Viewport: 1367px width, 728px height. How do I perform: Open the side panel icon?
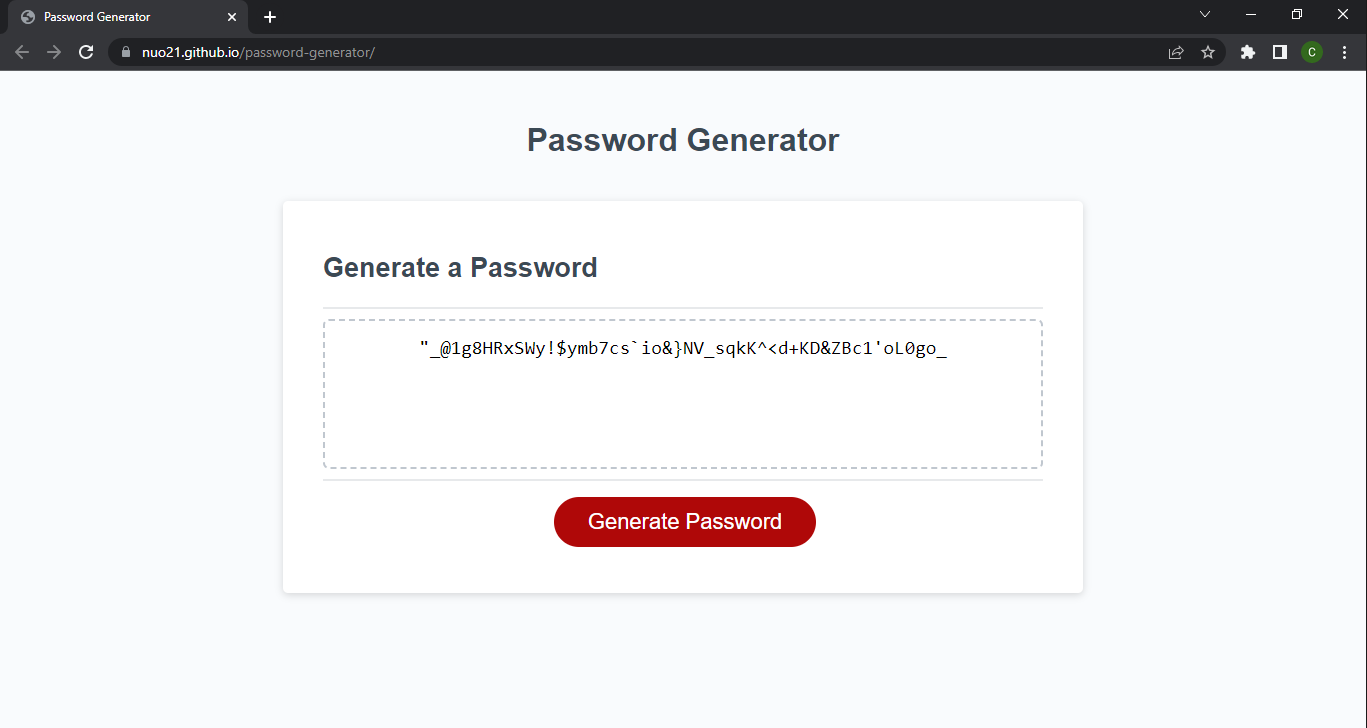1280,52
